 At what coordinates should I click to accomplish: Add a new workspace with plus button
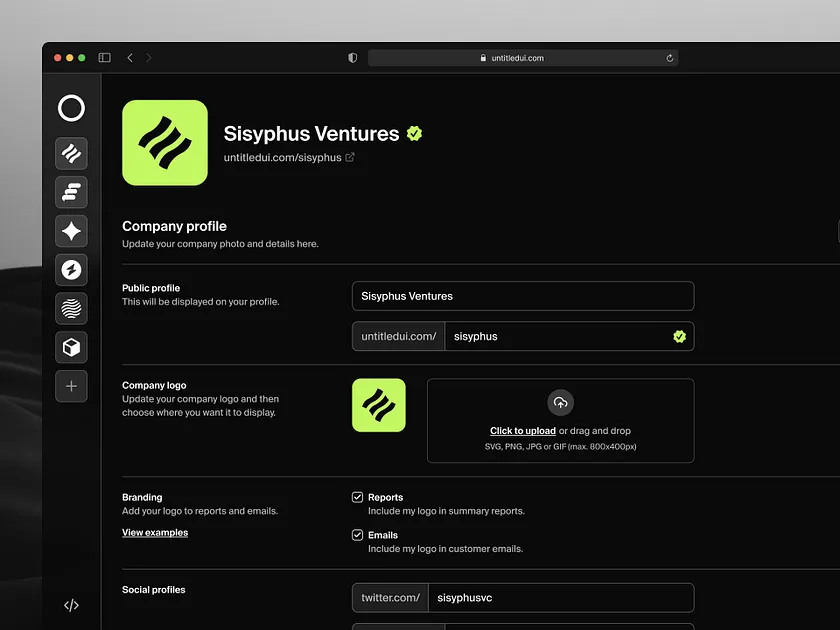tap(71, 386)
